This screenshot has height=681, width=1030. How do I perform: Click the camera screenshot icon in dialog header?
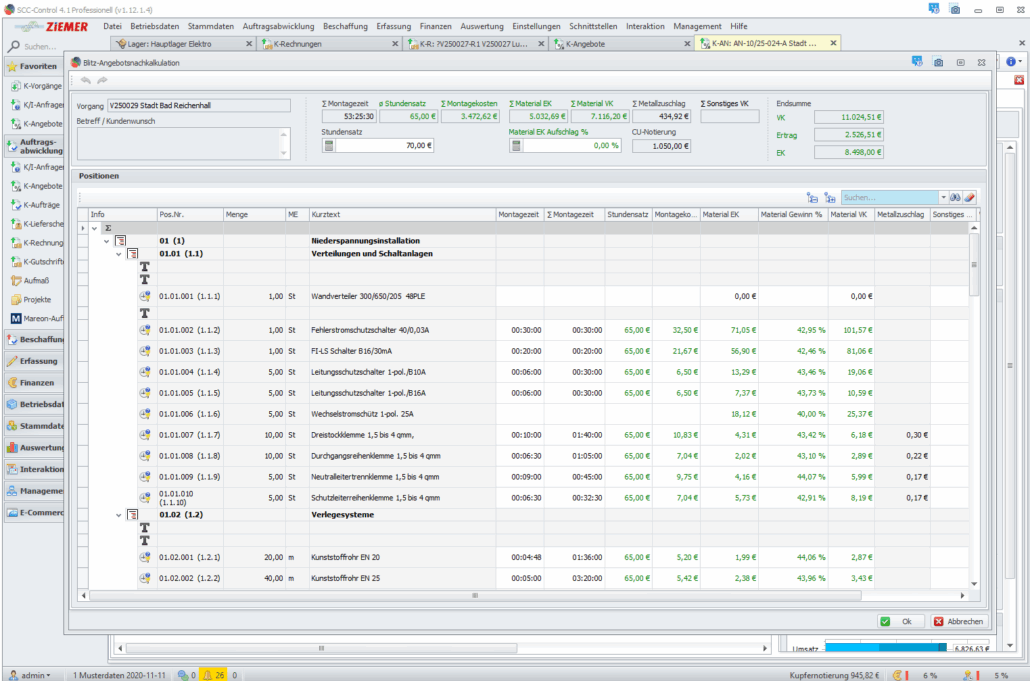938,62
